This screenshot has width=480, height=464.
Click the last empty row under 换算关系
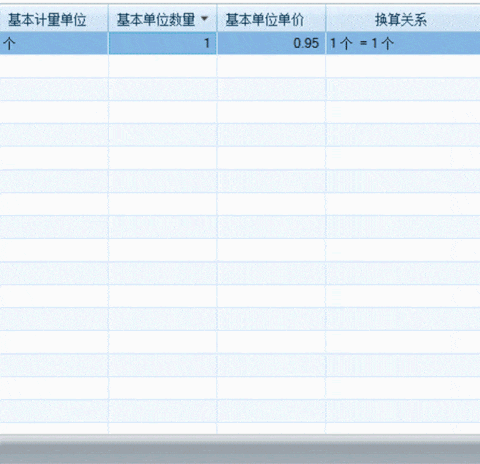click(x=403, y=428)
